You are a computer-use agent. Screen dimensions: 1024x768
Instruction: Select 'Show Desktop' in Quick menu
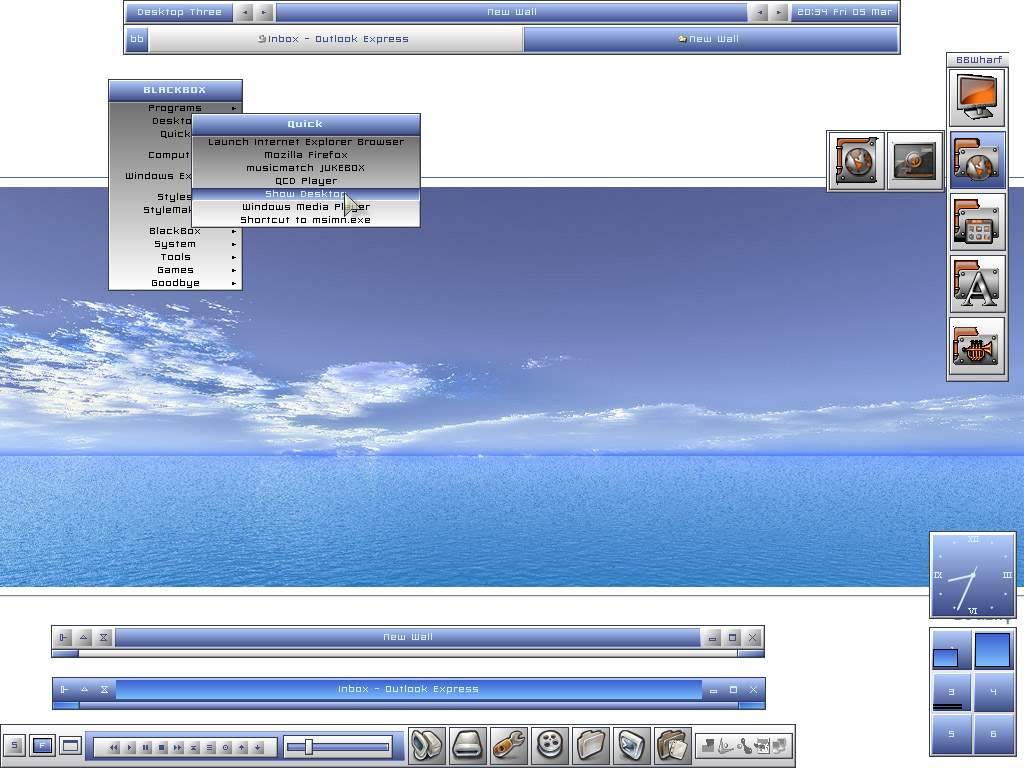305,194
